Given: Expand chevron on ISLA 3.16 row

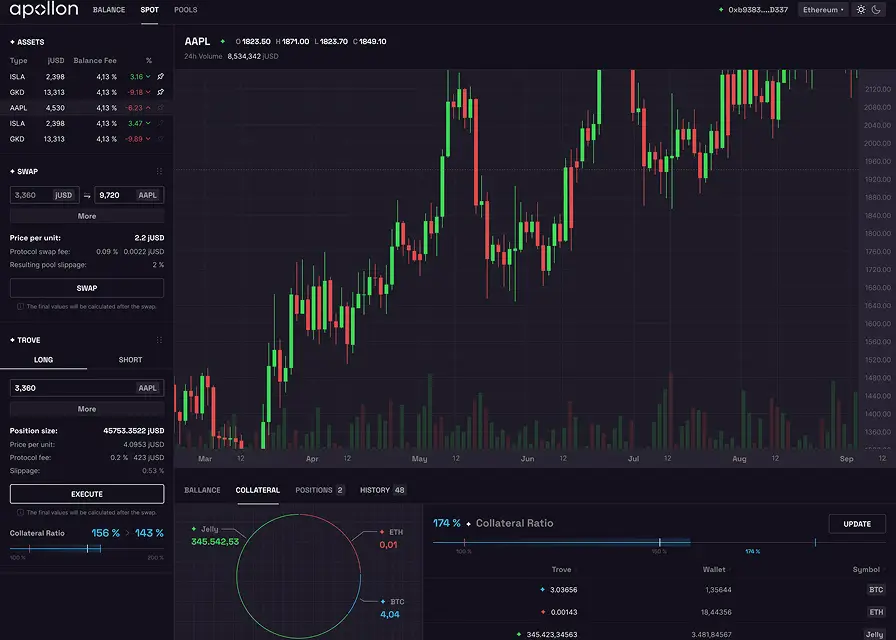Looking at the screenshot, I should (x=148, y=77).
